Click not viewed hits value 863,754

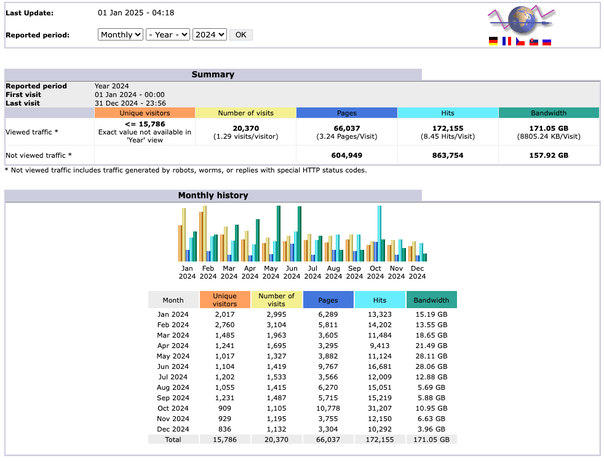[x=448, y=155]
